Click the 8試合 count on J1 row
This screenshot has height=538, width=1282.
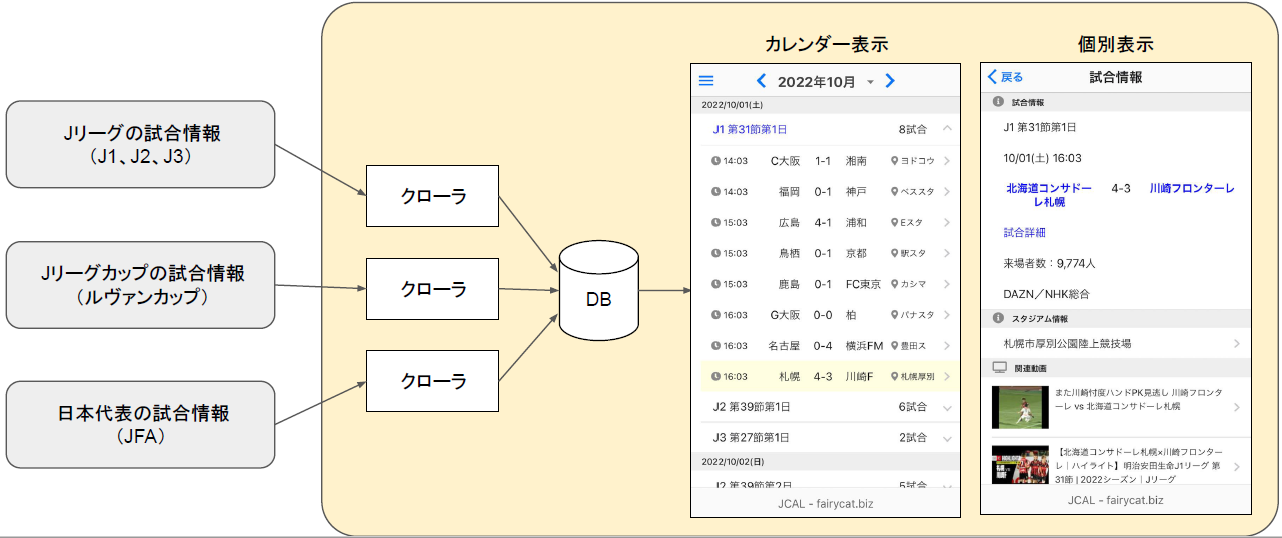click(x=914, y=129)
